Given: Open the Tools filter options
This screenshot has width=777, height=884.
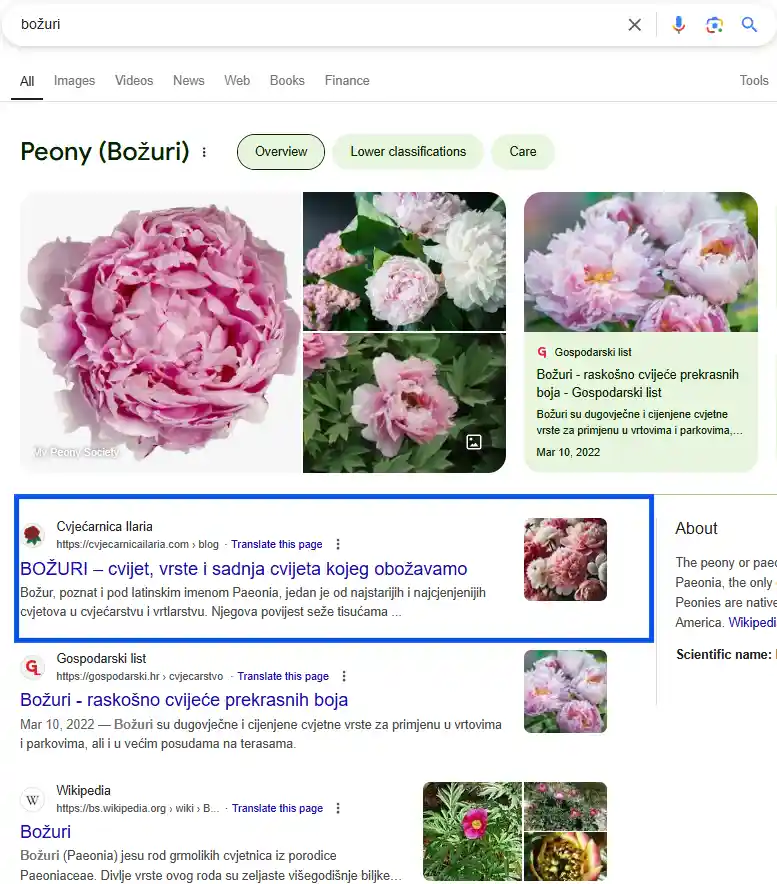Looking at the screenshot, I should [x=753, y=81].
